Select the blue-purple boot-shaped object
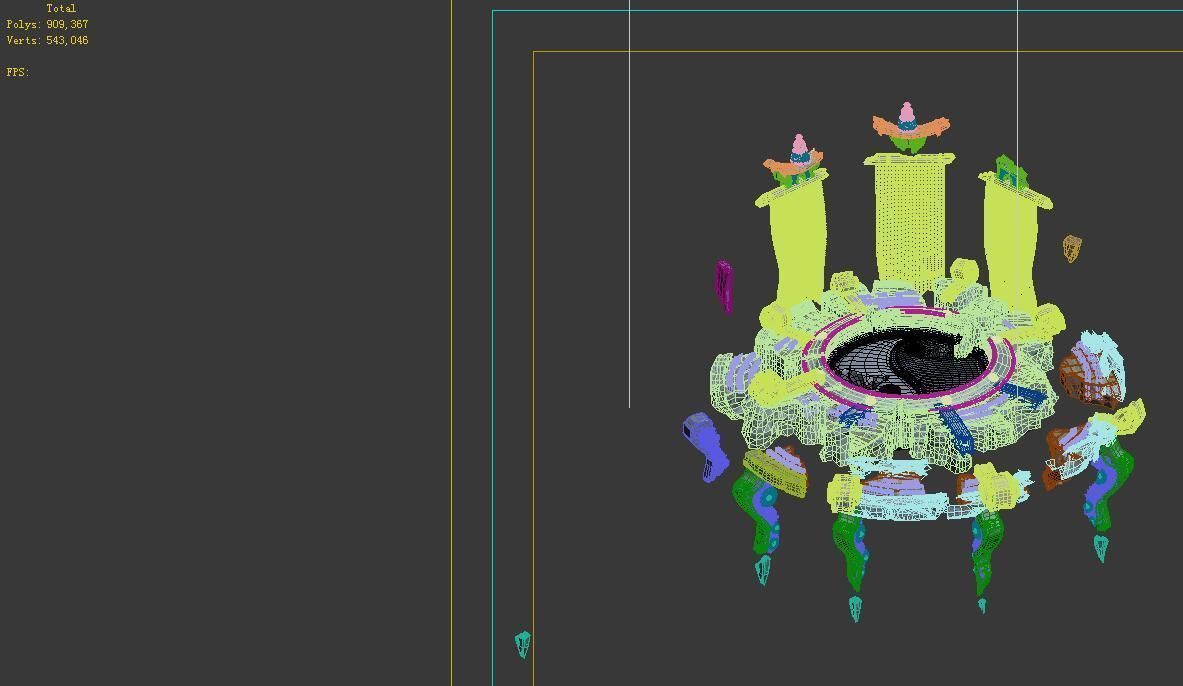This screenshot has width=1183, height=686. click(x=705, y=447)
